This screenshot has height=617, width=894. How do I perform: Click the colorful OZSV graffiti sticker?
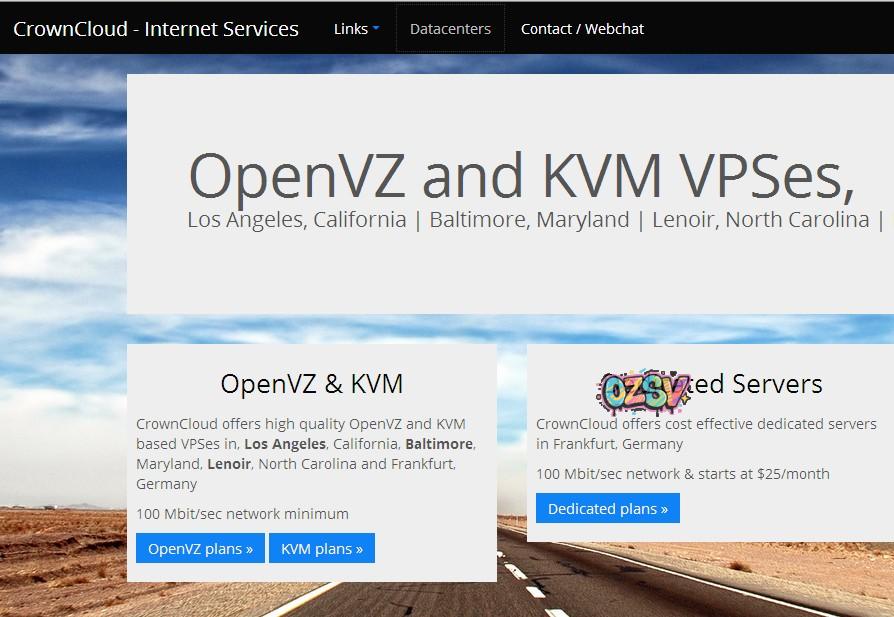[643, 391]
